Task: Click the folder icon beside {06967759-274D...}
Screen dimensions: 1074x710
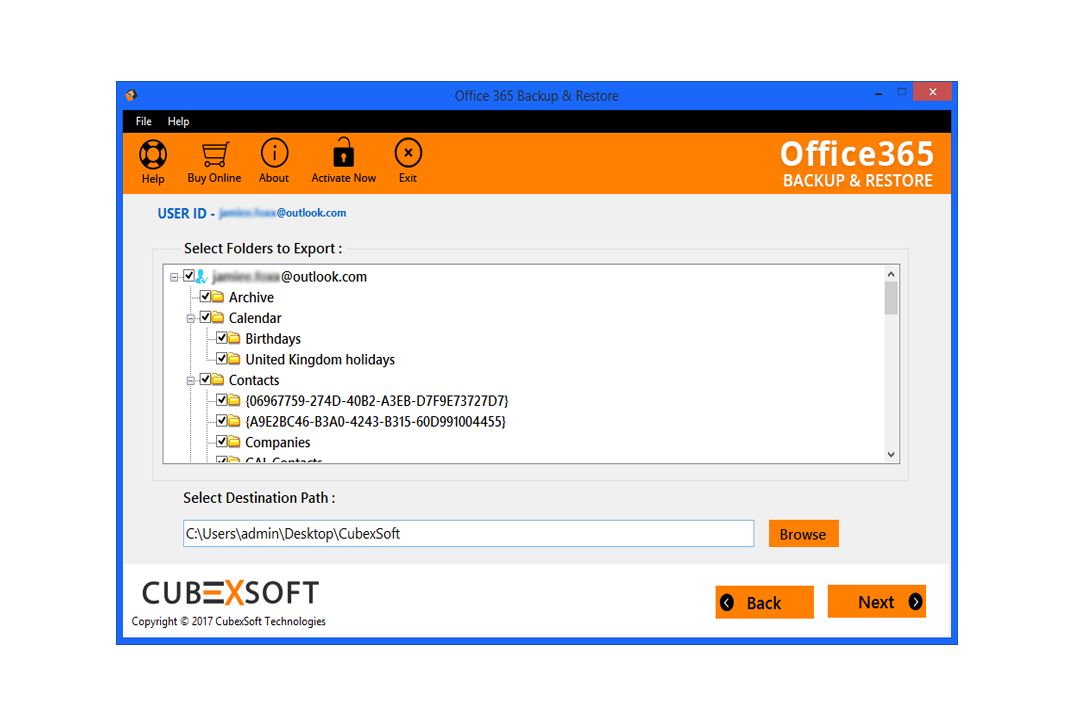Action: (234, 400)
